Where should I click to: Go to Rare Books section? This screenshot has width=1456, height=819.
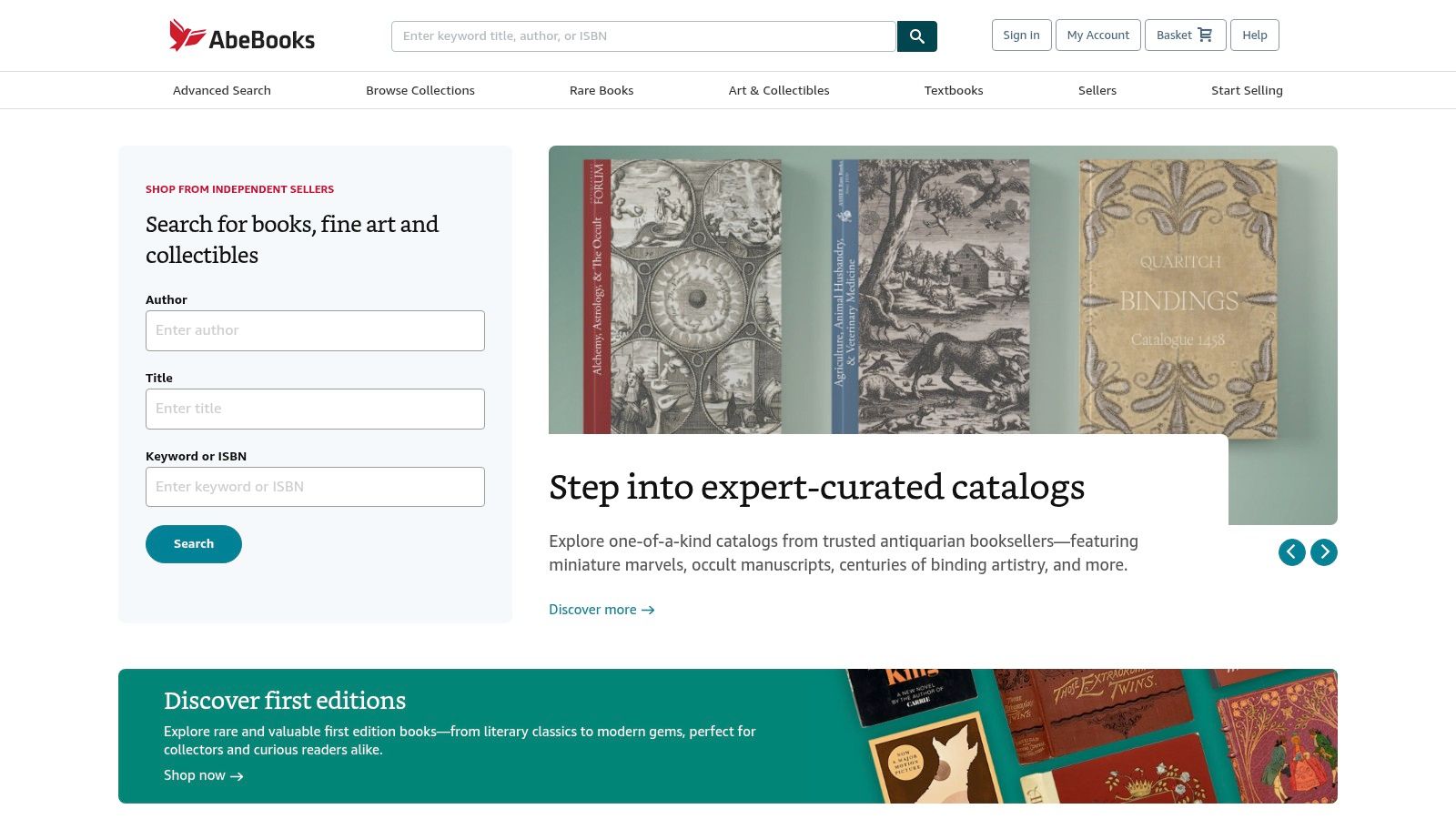[602, 90]
